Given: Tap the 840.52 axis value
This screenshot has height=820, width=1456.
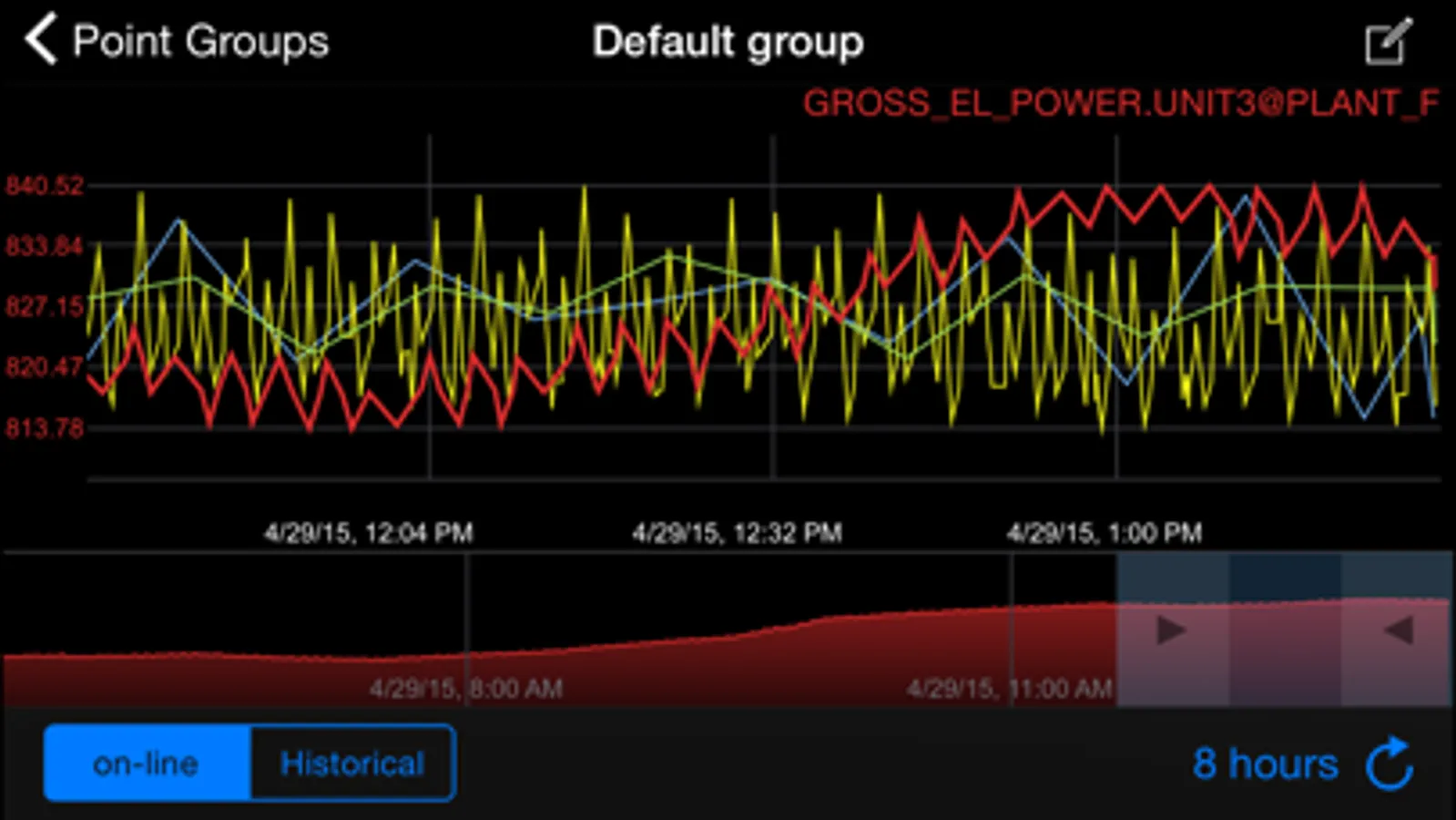Looking at the screenshot, I should pos(45,186).
